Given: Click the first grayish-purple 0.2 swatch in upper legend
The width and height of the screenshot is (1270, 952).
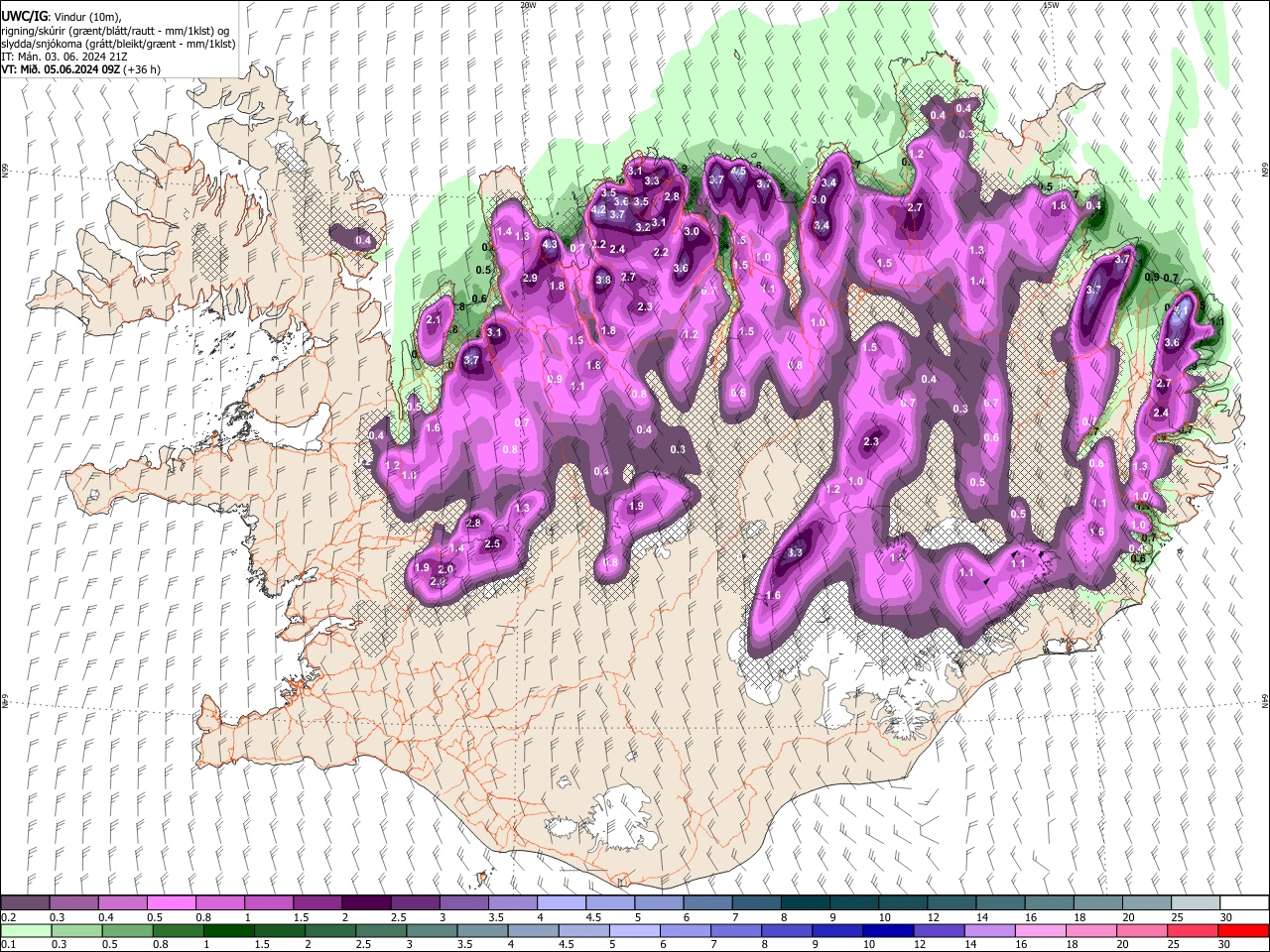Looking at the screenshot, I should coord(25,903).
